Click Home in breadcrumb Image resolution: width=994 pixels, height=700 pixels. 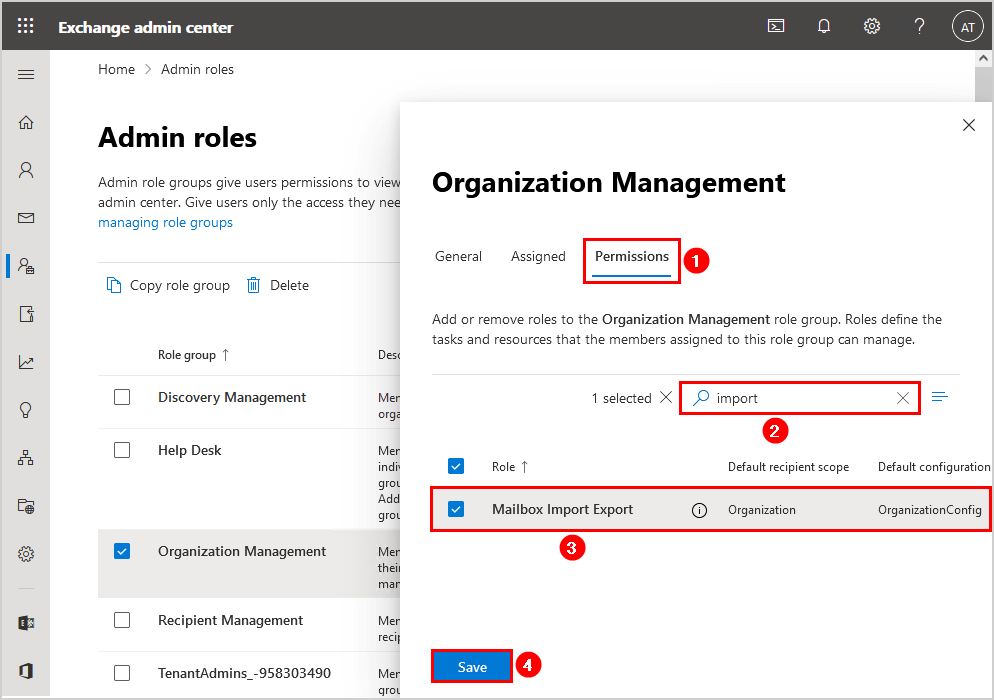pos(117,69)
